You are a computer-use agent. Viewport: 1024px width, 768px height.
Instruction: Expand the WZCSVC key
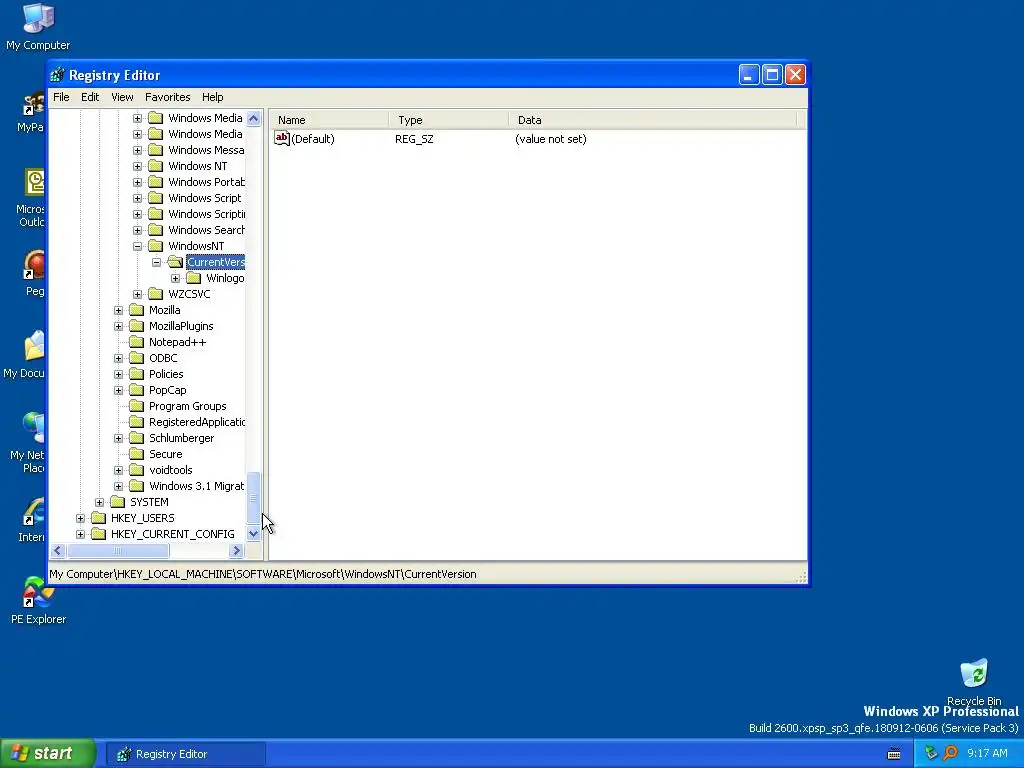(137, 294)
